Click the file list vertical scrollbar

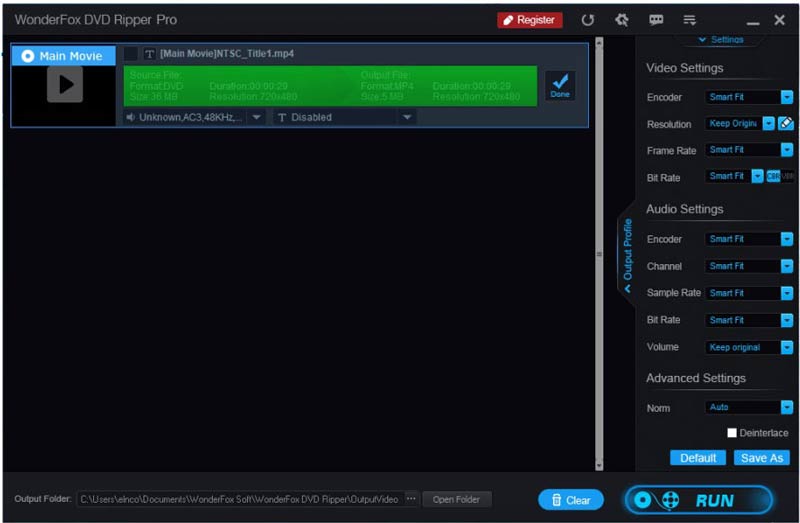pos(599,254)
